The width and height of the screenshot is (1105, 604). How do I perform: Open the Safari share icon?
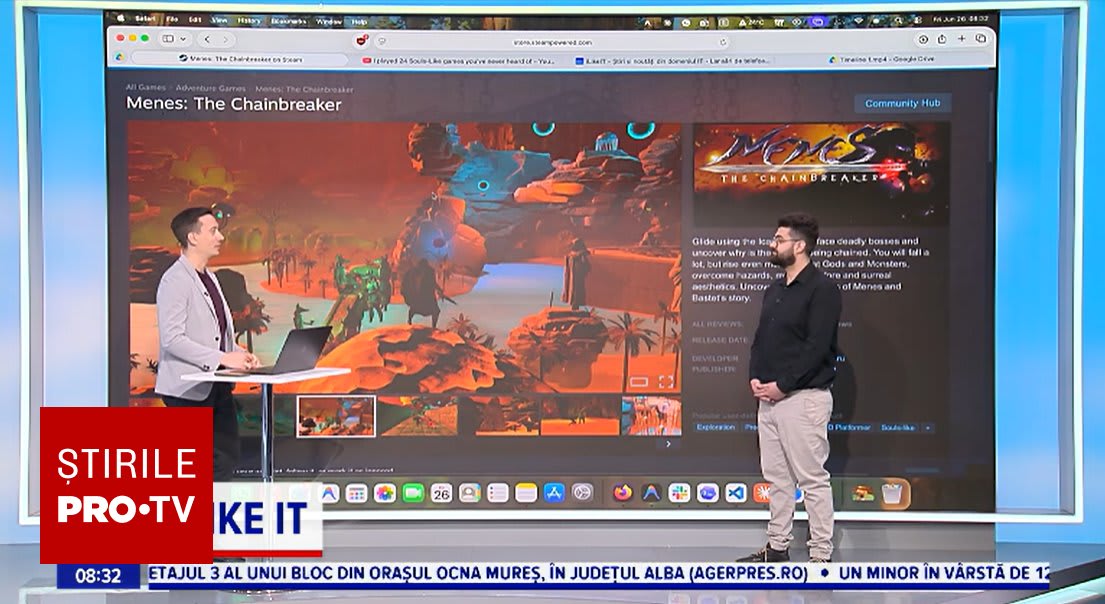point(942,39)
